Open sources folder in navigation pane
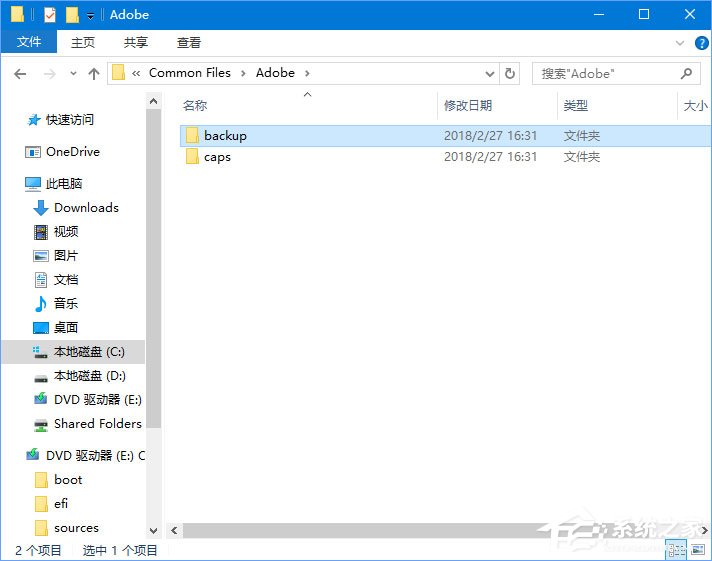The width and height of the screenshot is (712, 561). click(76, 528)
